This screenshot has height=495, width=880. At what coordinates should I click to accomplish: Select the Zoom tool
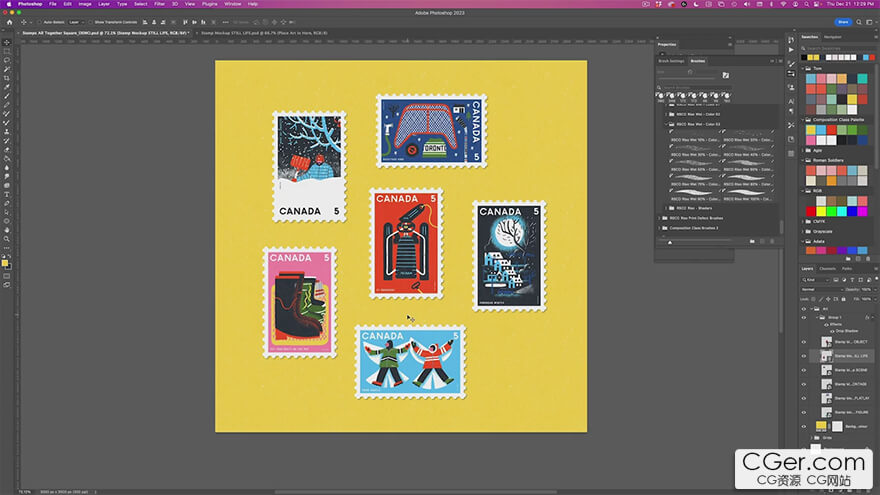click(7, 239)
